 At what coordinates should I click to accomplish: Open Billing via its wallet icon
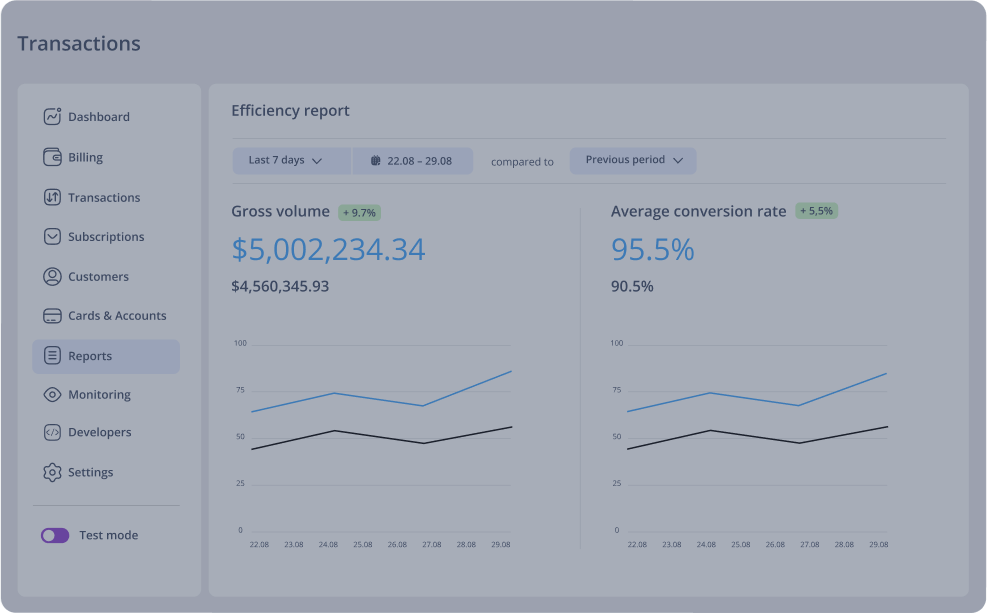click(x=51, y=157)
